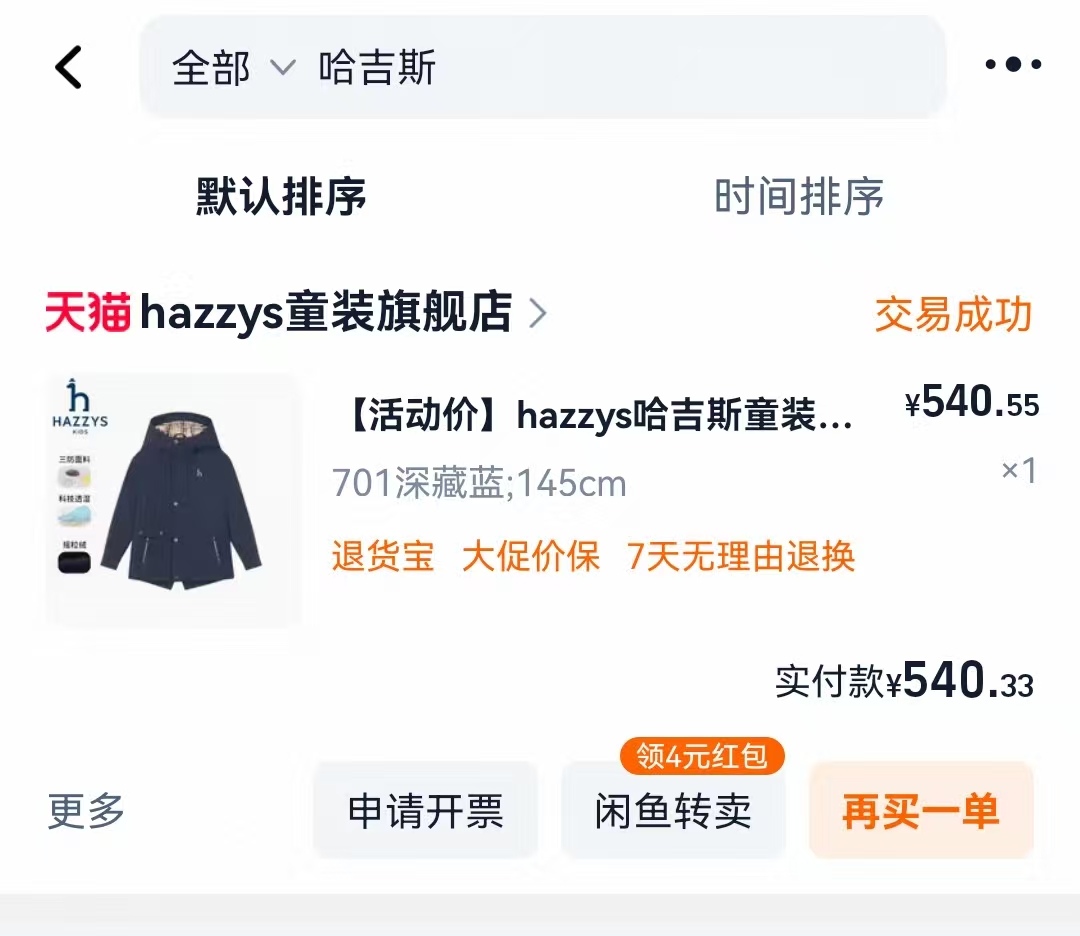Open the hazzys童装旗舰店 store page
Image resolution: width=1080 pixels, height=936 pixels.
[x=326, y=312]
